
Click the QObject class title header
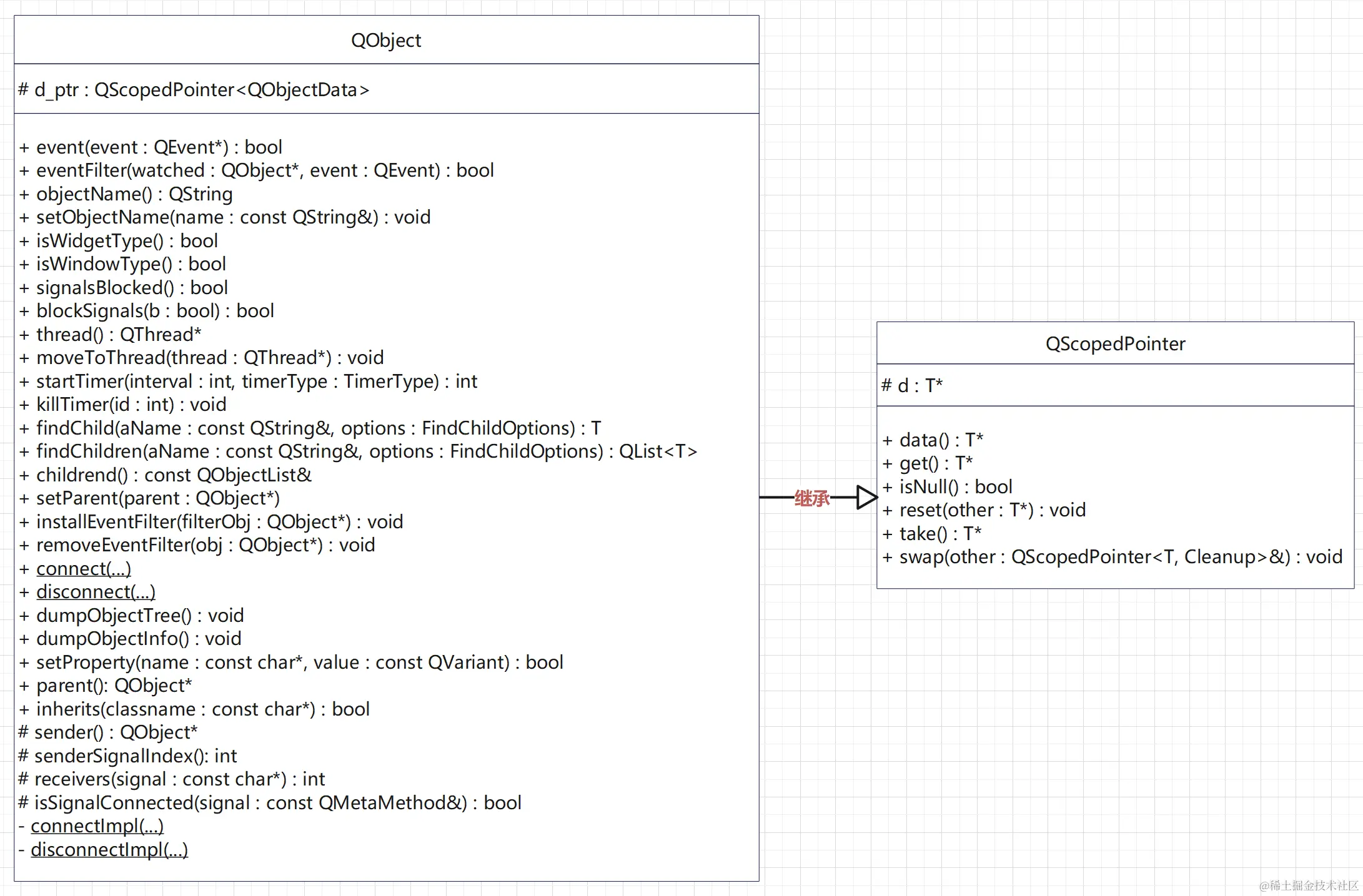[x=386, y=41]
